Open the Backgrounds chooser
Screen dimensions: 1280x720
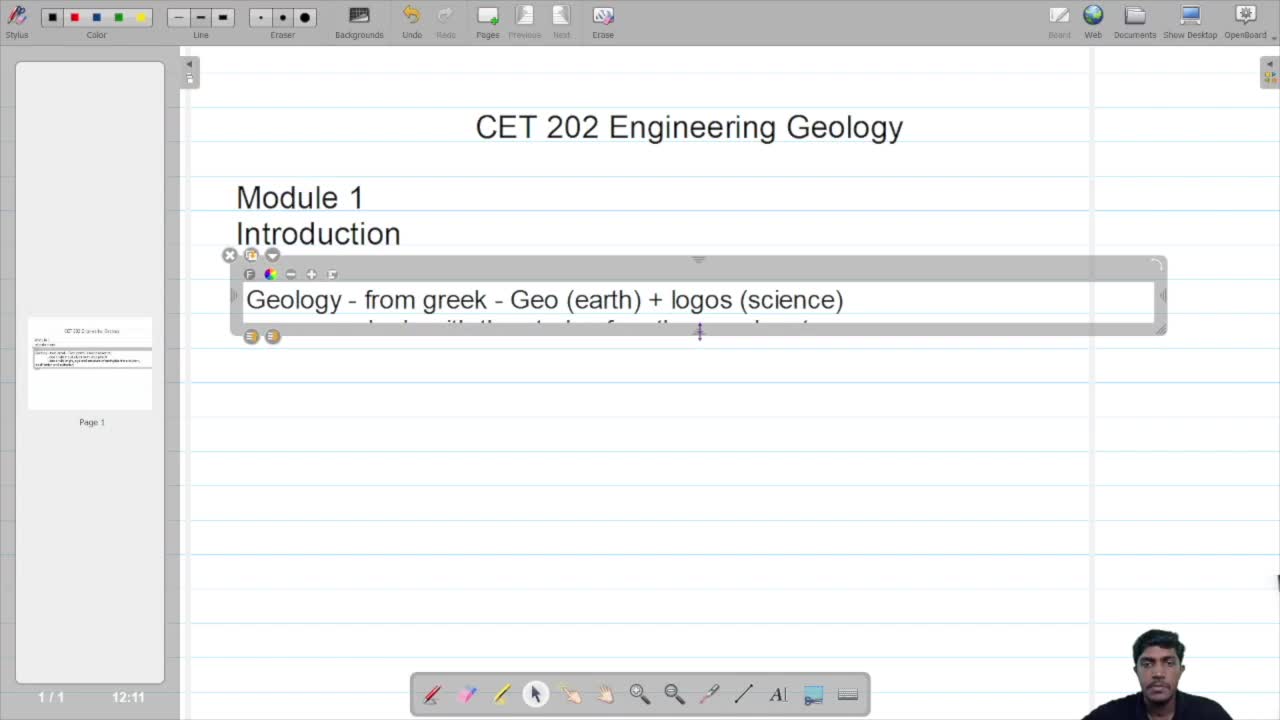(x=359, y=20)
